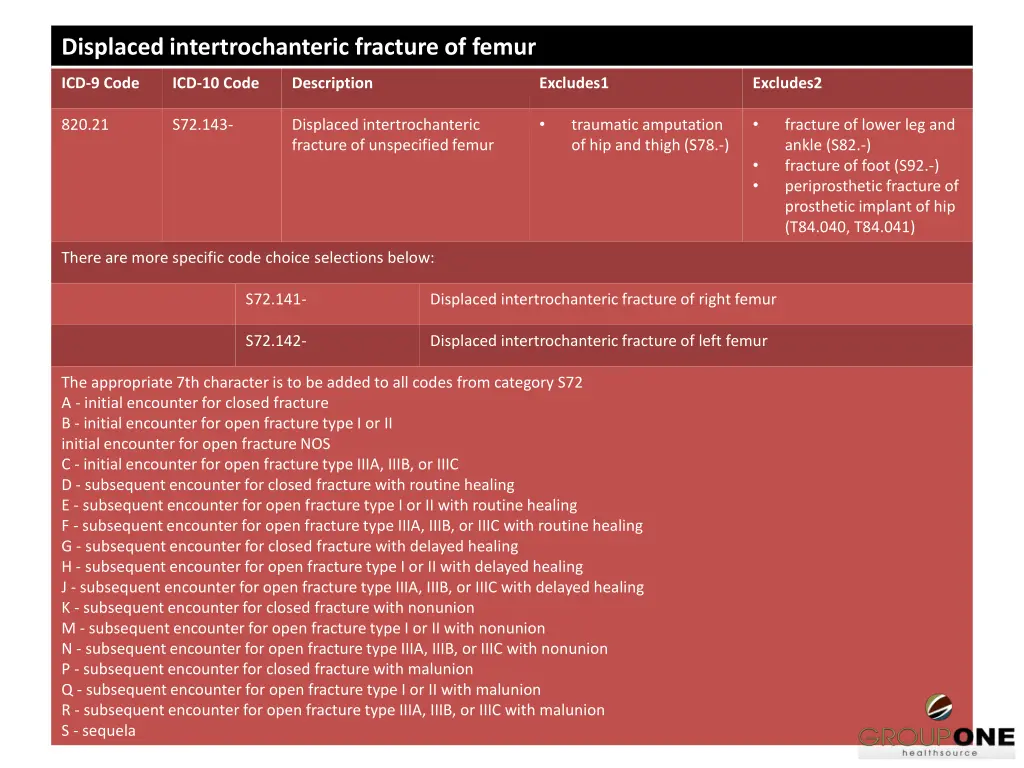
Task: Click 'There are more specific code choice selections below:'
Action: (x=248, y=258)
